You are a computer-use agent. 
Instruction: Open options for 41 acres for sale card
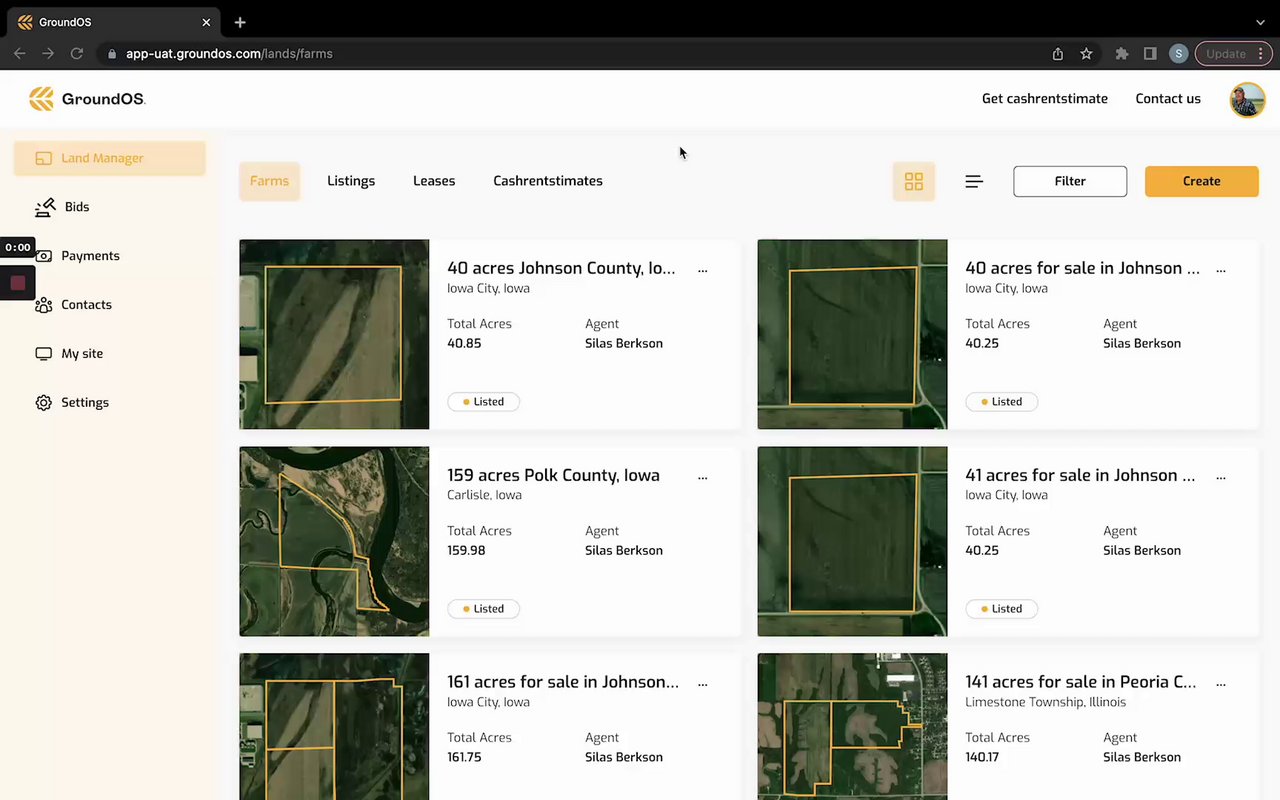click(1221, 477)
